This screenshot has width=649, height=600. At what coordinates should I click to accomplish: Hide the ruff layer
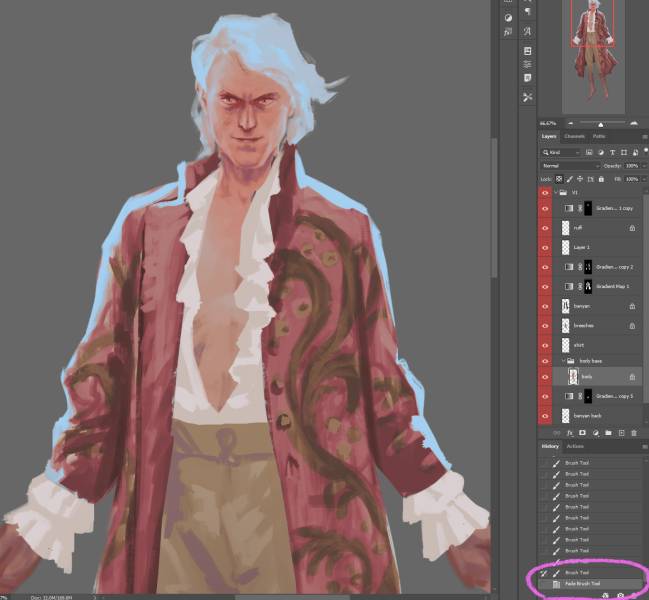(545, 228)
